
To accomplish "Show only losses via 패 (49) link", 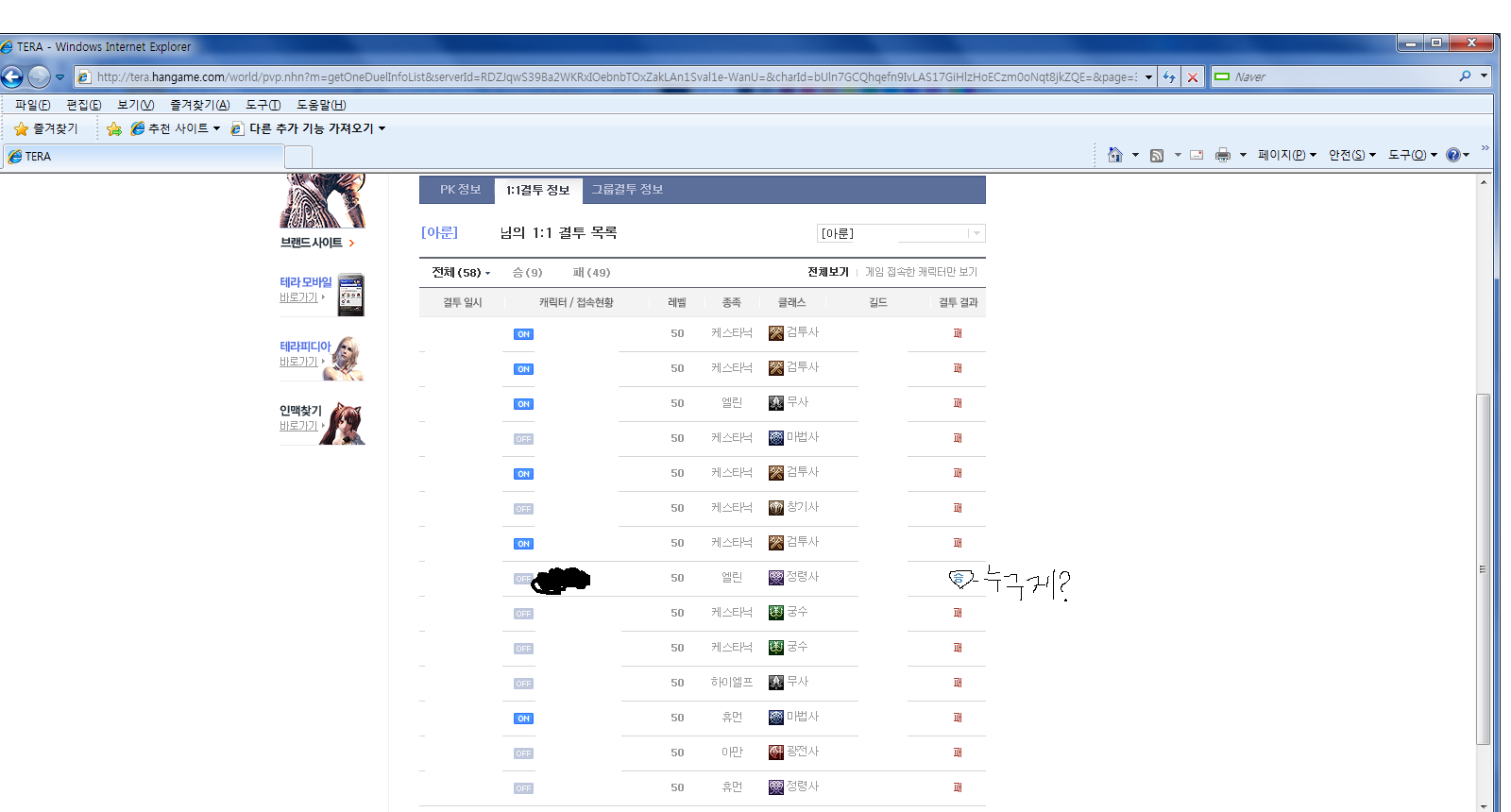I will click(x=591, y=273).
